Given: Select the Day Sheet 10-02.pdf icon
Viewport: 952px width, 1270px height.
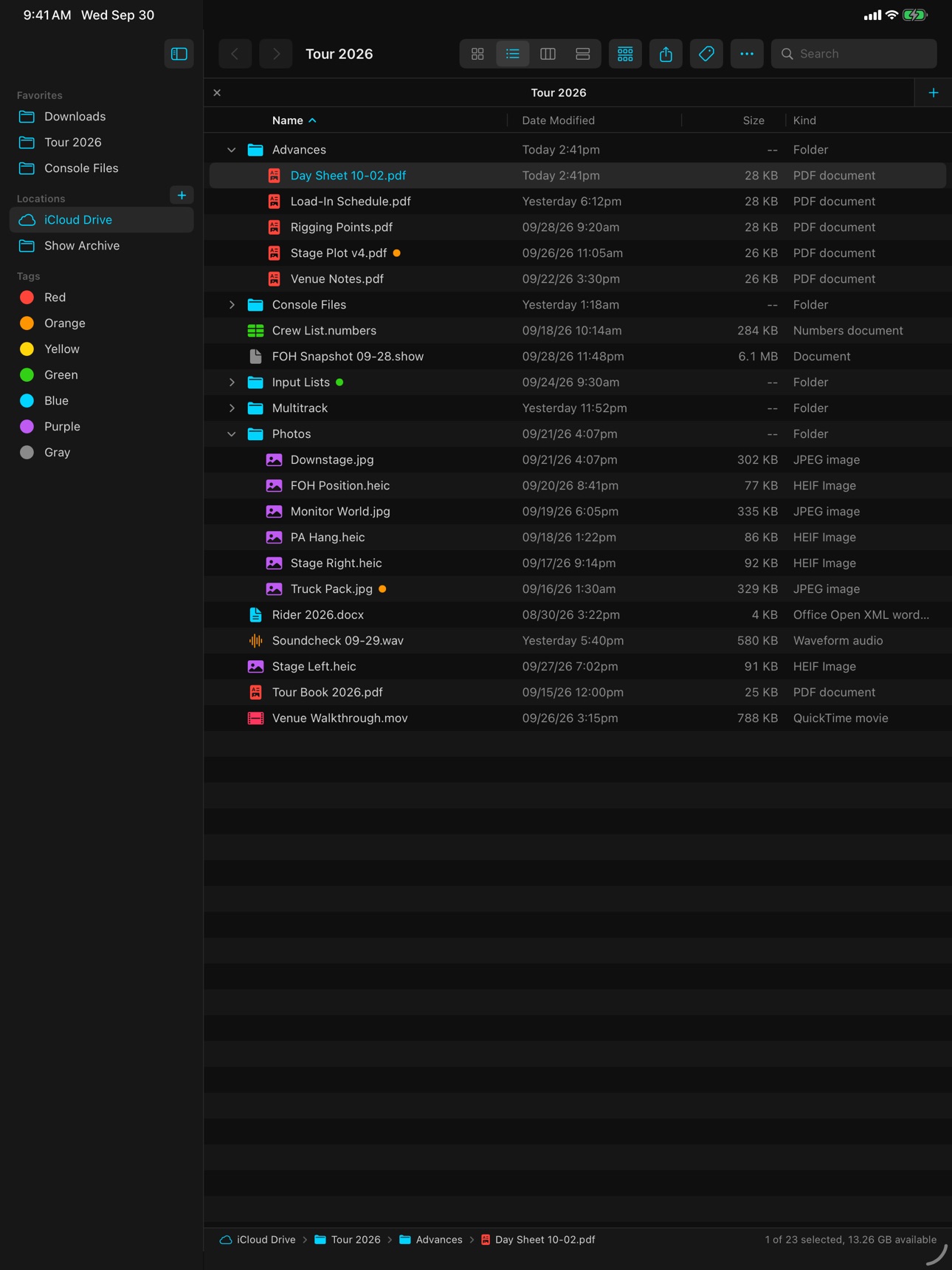Looking at the screenshot, I should pos(274,176).
